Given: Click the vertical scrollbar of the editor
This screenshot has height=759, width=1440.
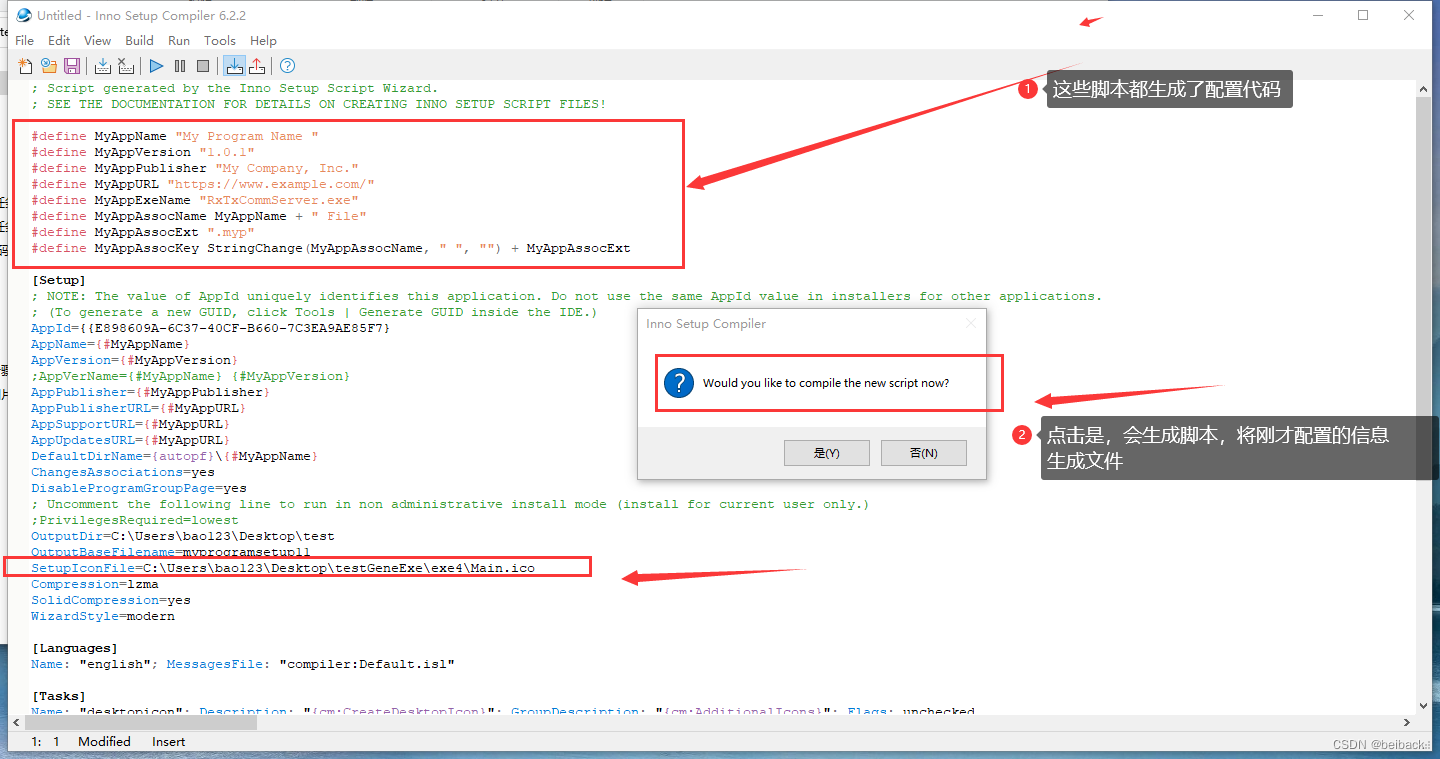Looking at the screenshot, I should click(1422, 398).
